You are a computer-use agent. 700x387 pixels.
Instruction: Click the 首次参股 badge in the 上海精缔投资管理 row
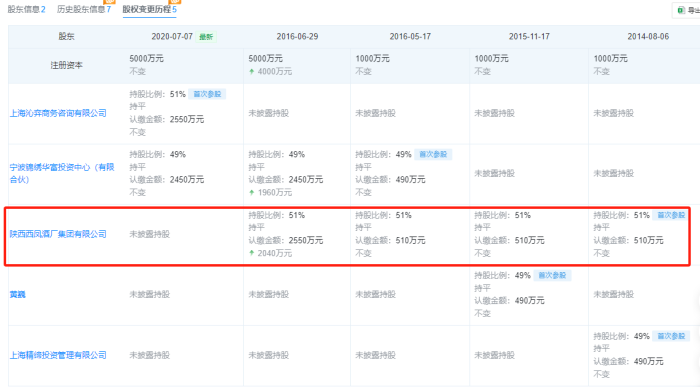click(x=671, y=336)
